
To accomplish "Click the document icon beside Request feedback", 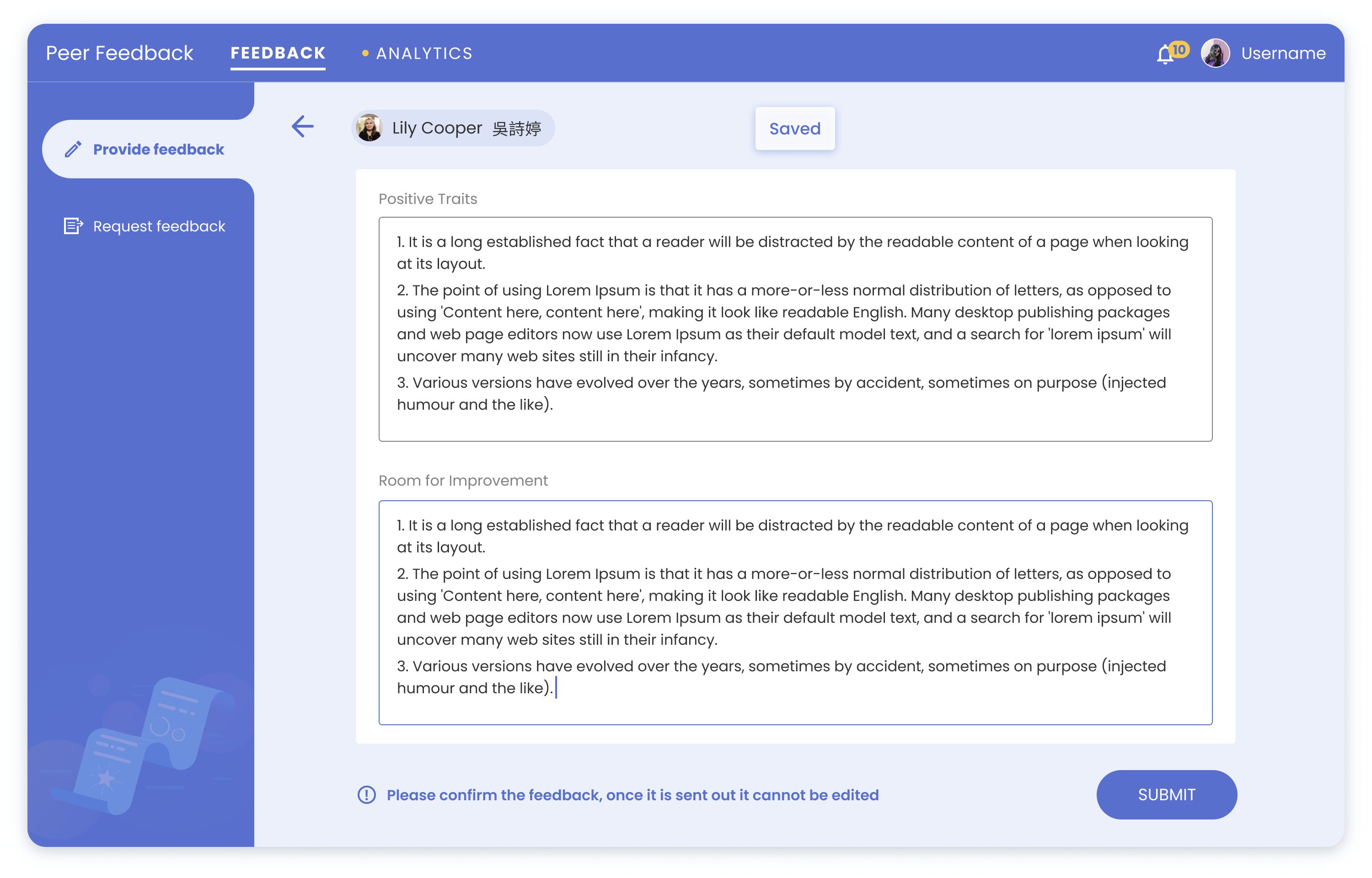I will 73,226.
